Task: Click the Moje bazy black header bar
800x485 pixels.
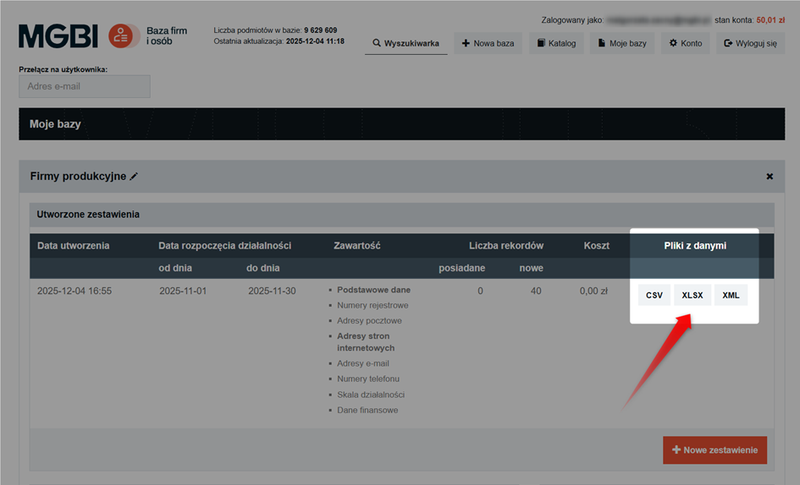Action: pos(399,124)
